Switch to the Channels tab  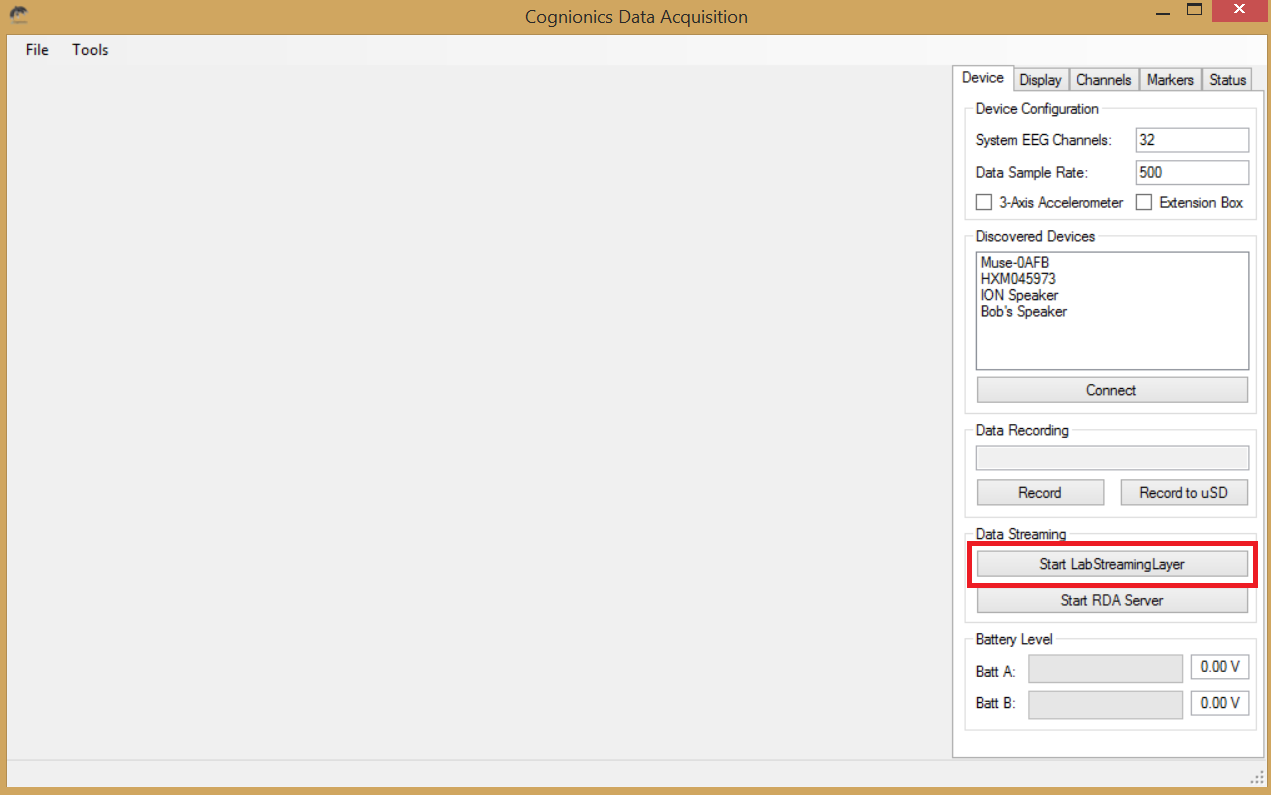coord(1104,80)
